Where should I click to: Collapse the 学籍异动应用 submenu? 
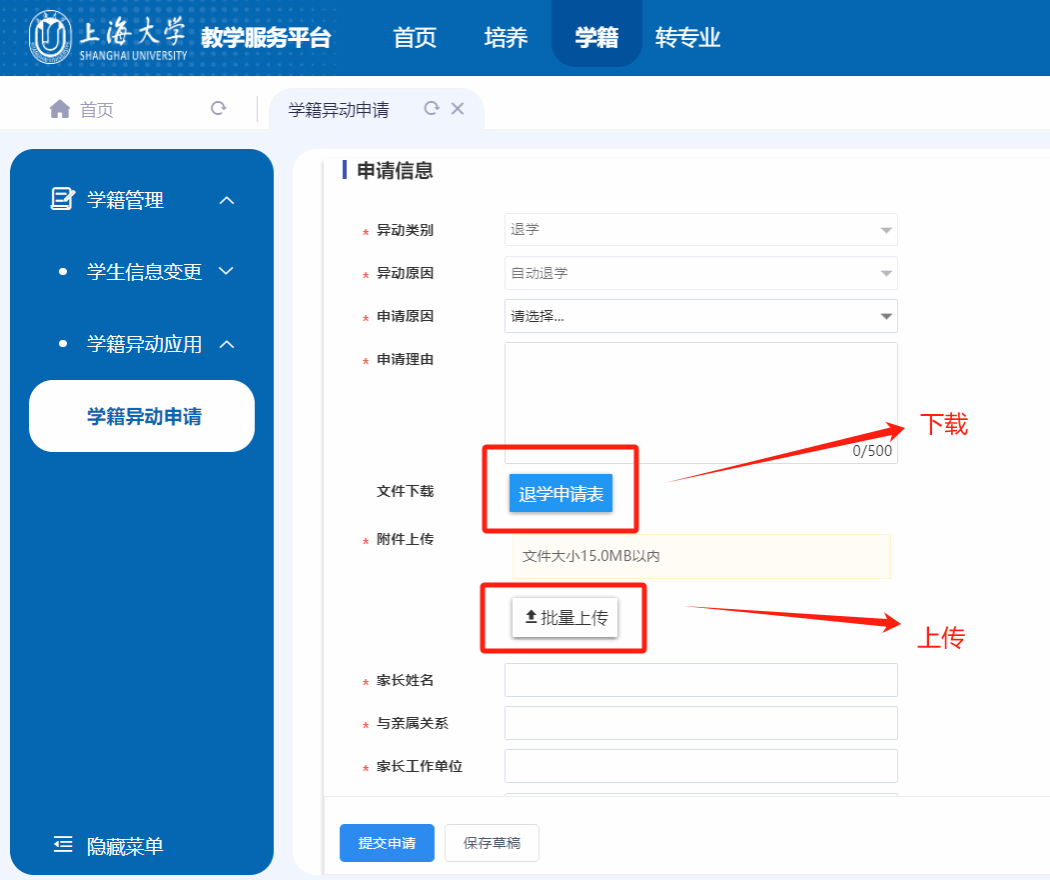227,344
